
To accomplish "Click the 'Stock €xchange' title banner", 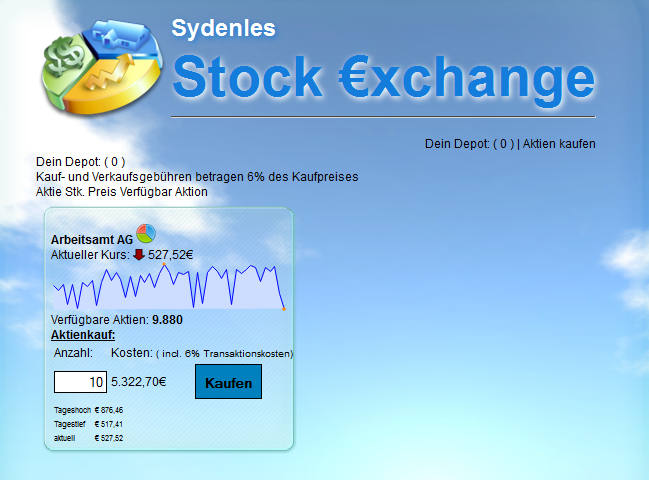I will point(380,78).
